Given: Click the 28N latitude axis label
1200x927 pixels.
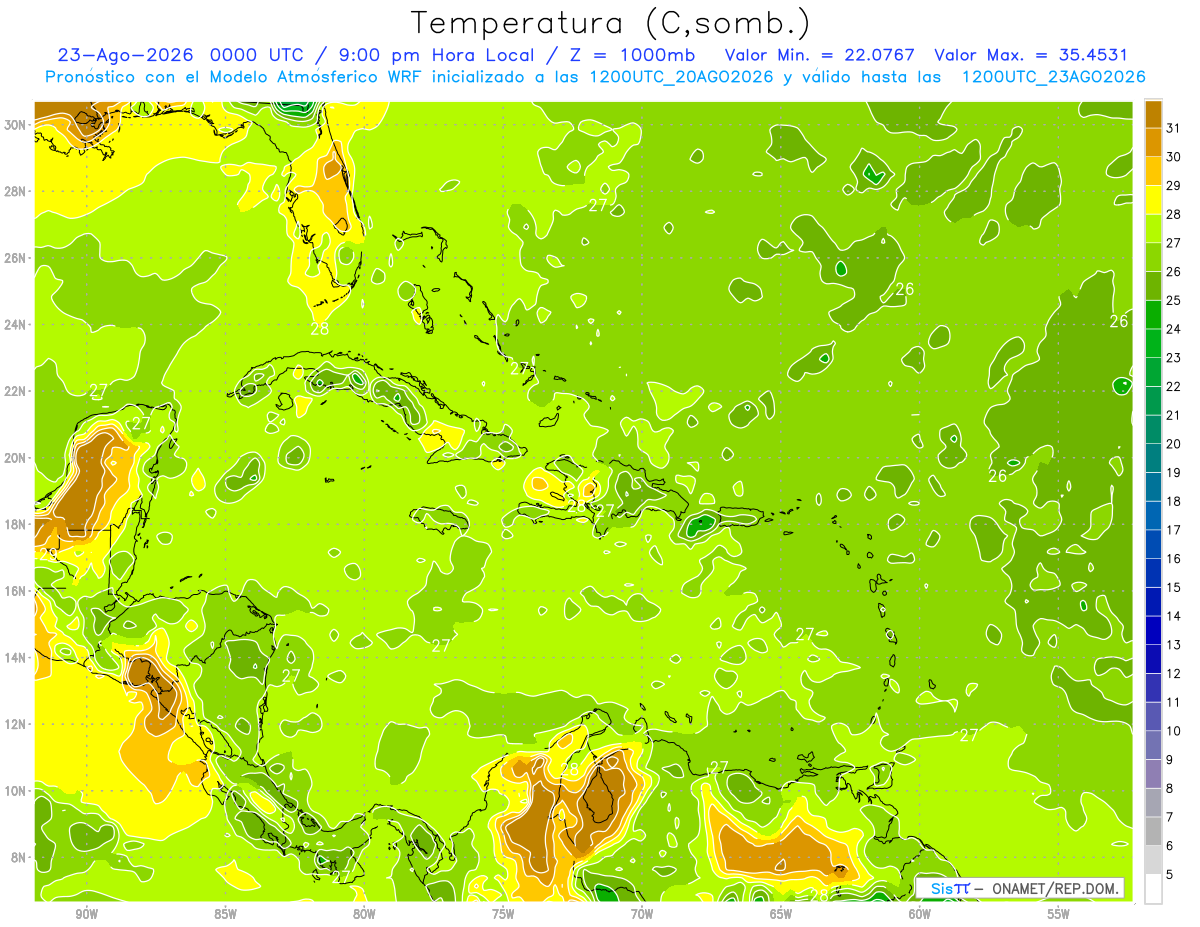Looking at the screenshot, I should (15, 191).
